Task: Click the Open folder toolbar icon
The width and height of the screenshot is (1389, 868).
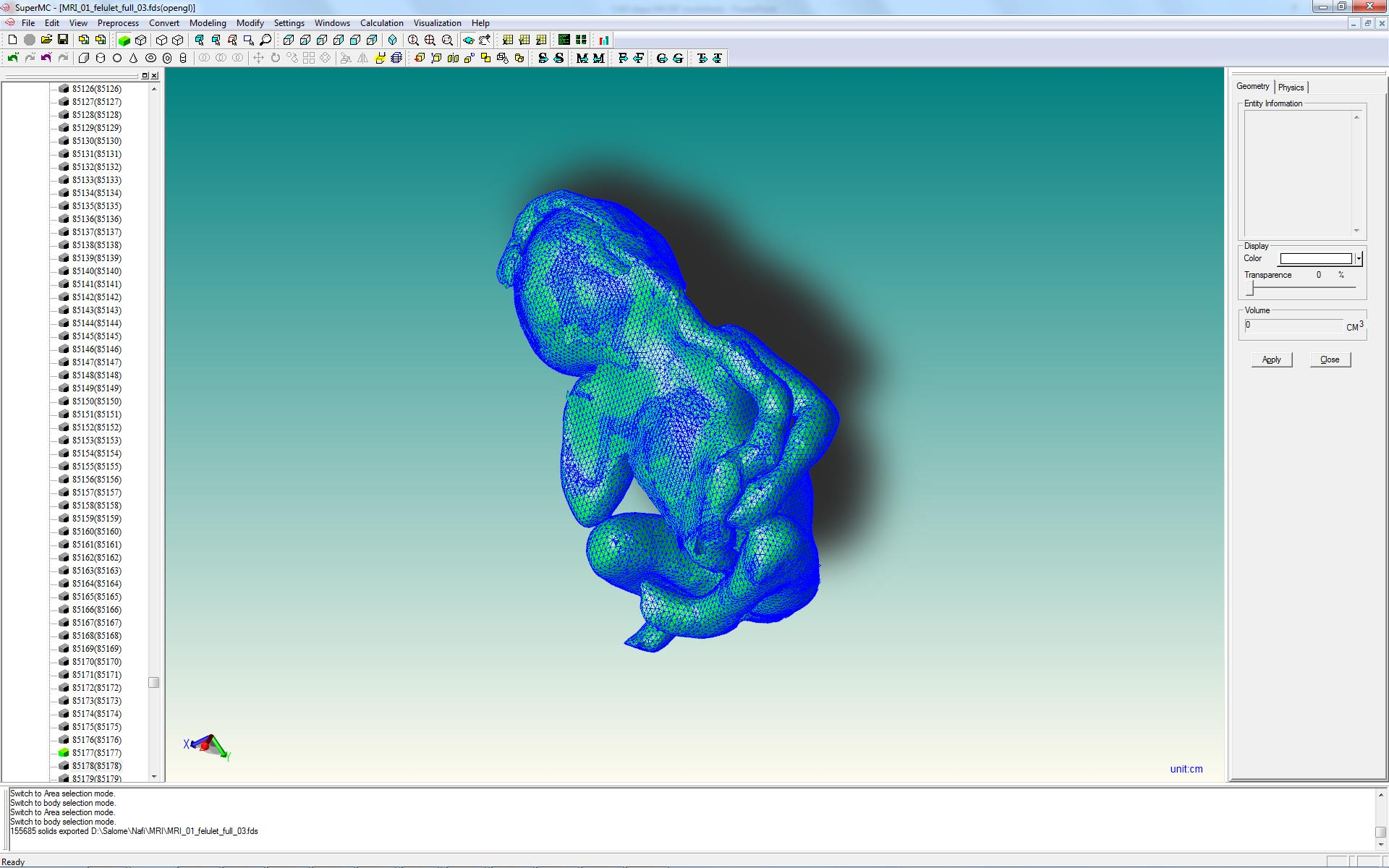Action: pos(46,40)
